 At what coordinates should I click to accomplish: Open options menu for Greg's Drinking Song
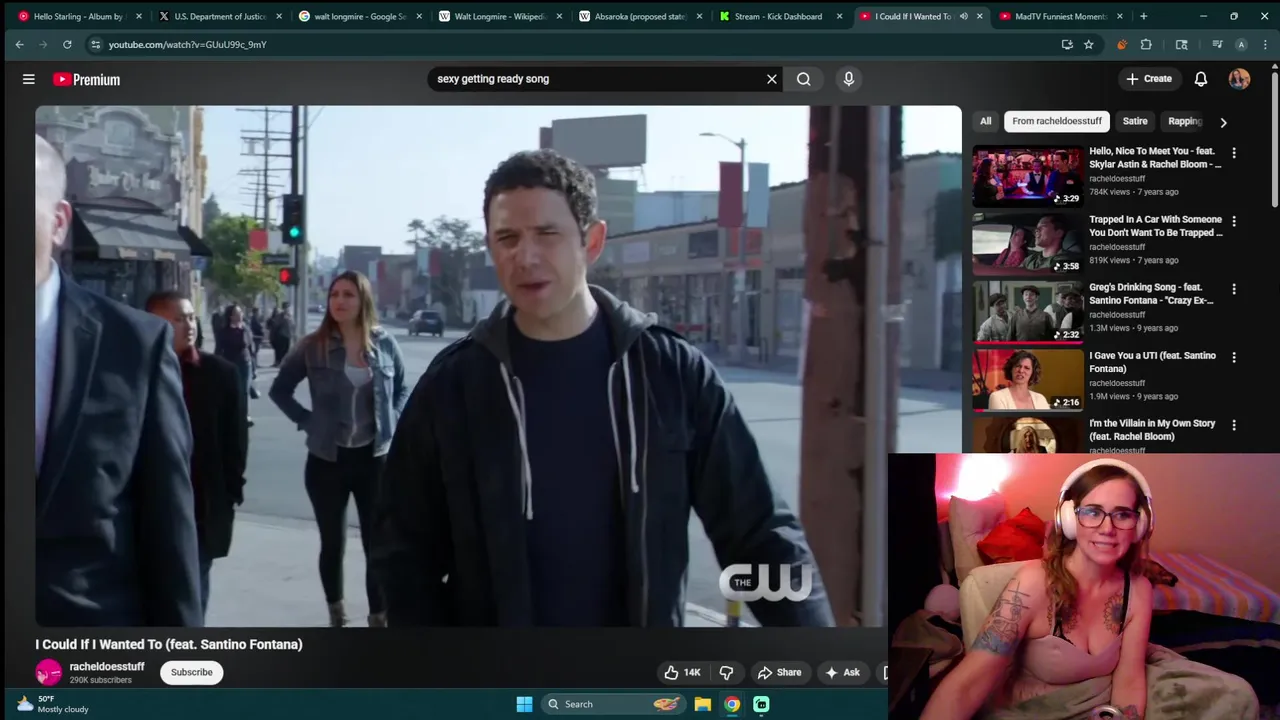click(x=1234, y=289)
